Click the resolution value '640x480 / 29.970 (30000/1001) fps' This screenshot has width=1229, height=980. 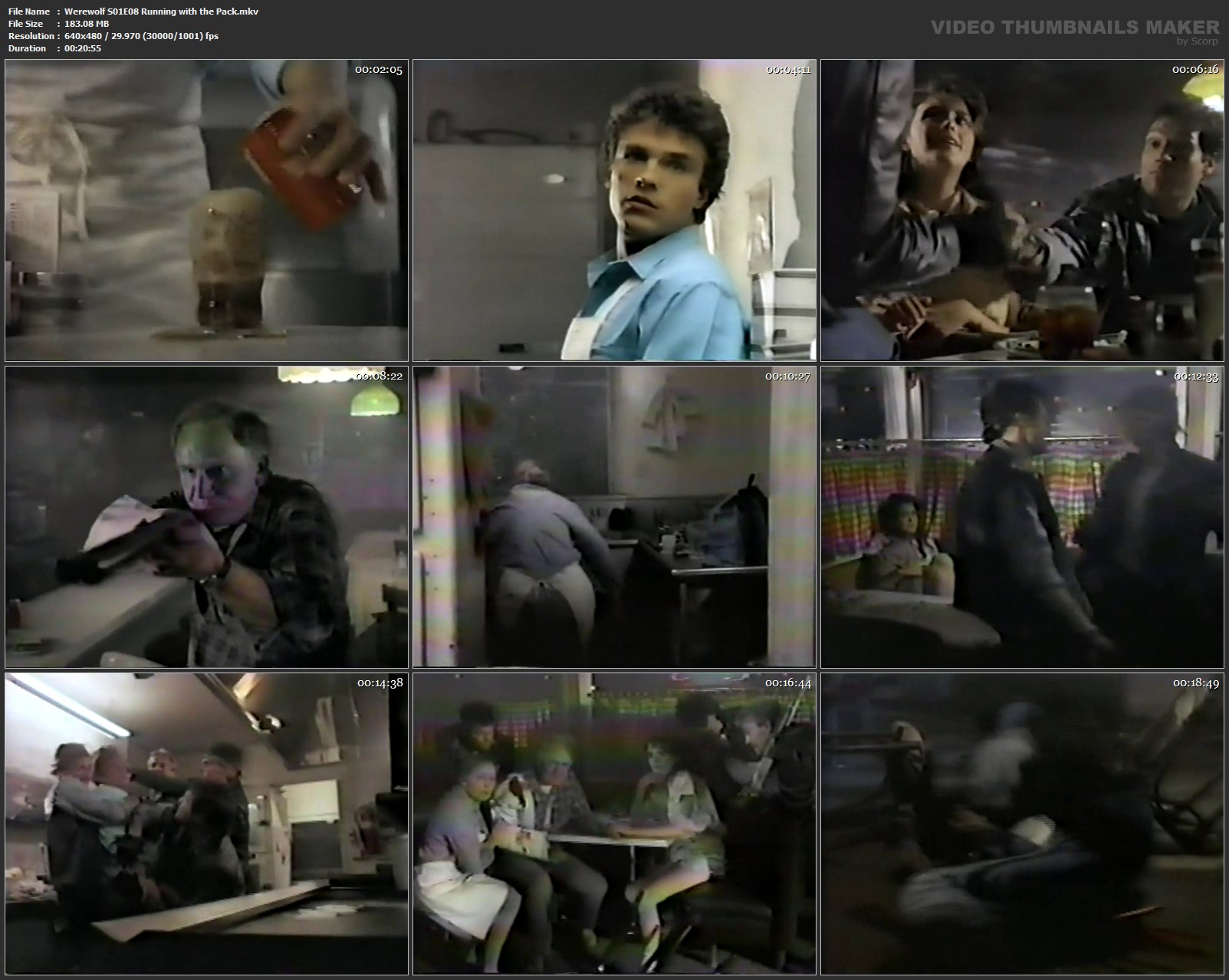[141, 36]
